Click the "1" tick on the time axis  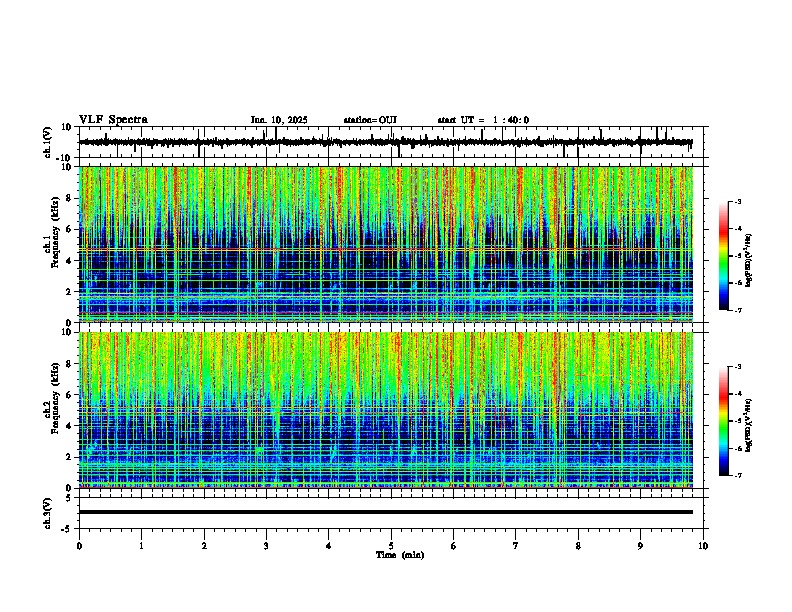(x=141, y=546)
